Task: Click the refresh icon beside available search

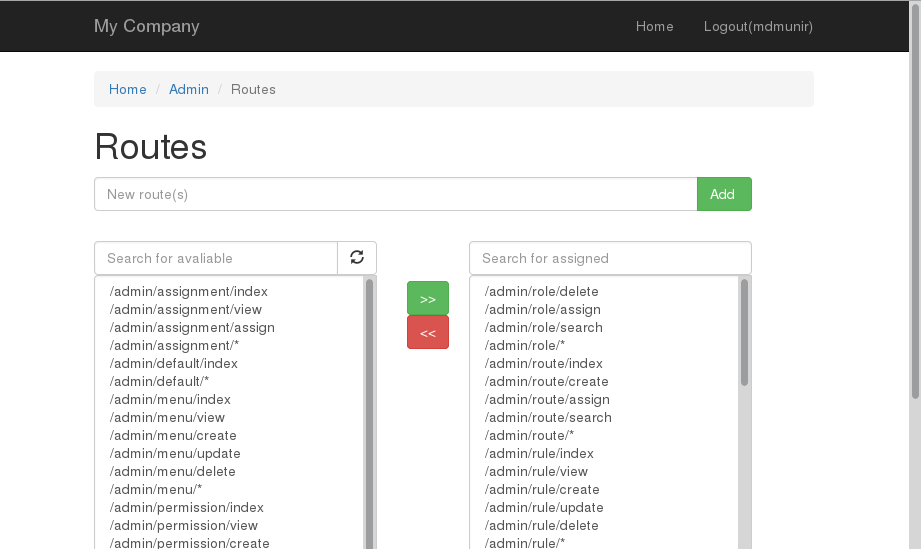Action: click(357, 258)
